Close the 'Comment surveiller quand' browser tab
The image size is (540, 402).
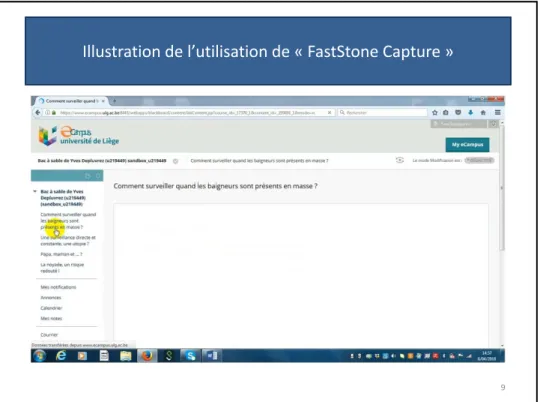[103, 101]
